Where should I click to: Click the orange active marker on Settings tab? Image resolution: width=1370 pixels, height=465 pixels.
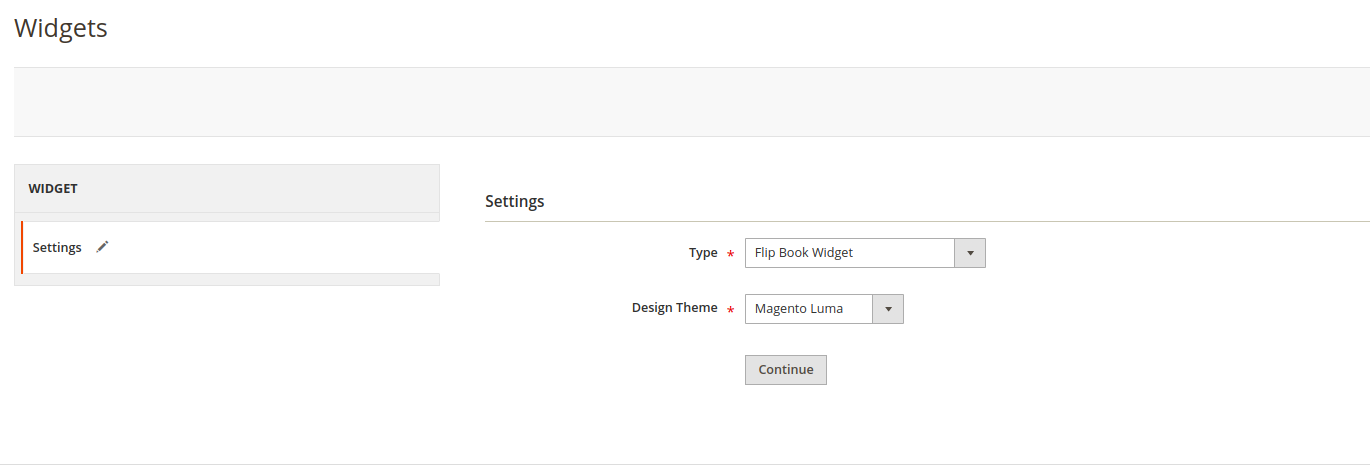click(22, 247)
